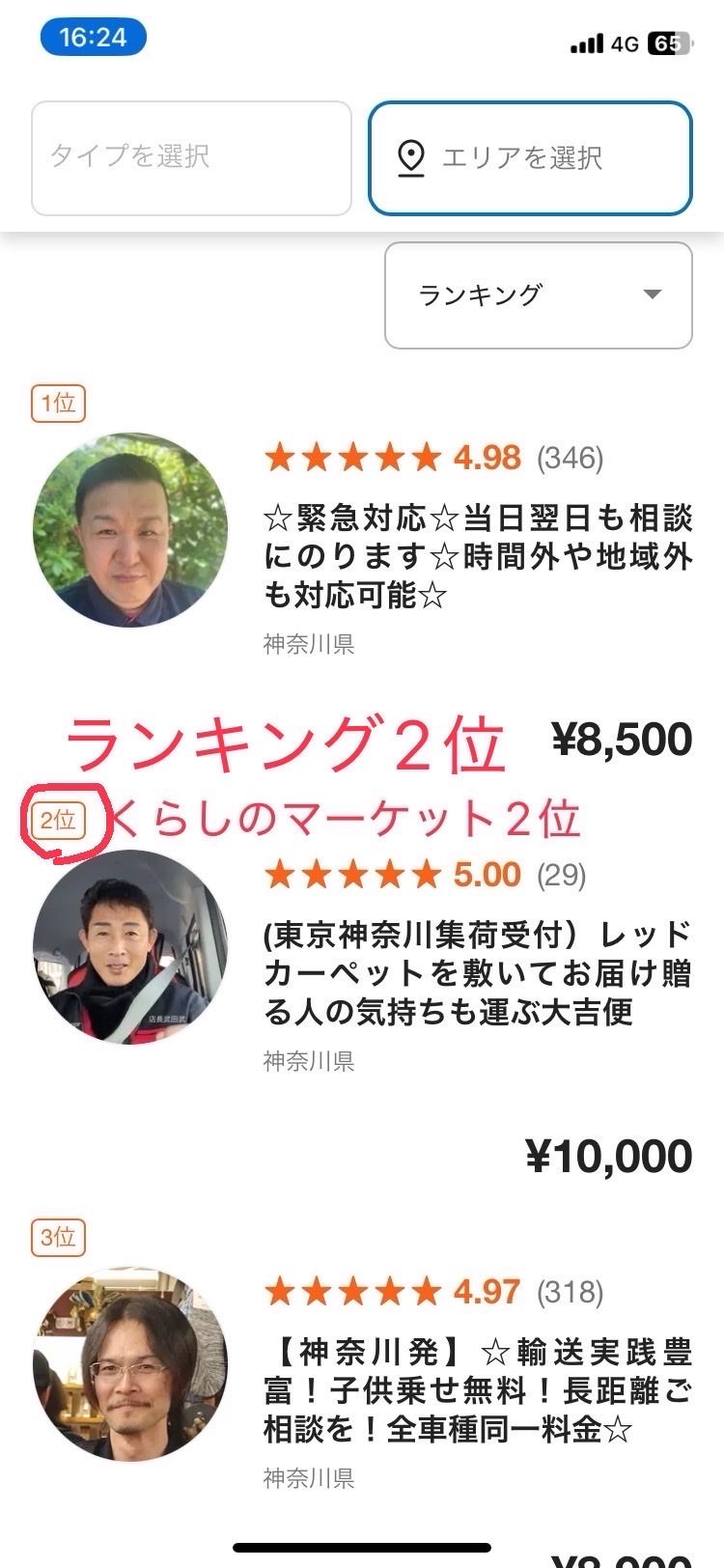Open listing titled ☆緊急対応☆当日翌日も相談

tap(478, 557)
